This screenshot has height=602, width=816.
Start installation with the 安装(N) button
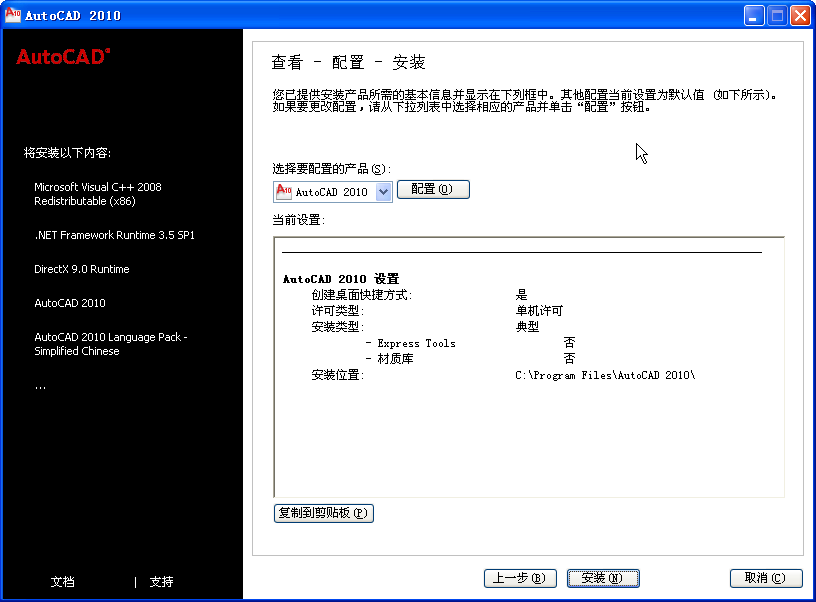coord(603,578)
